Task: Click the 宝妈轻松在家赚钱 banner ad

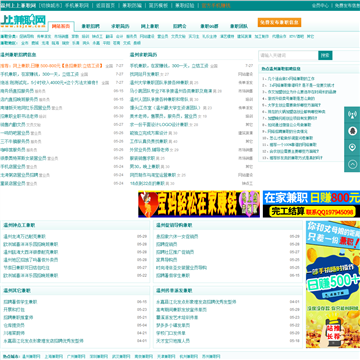Action: click(x=199, y=204)
